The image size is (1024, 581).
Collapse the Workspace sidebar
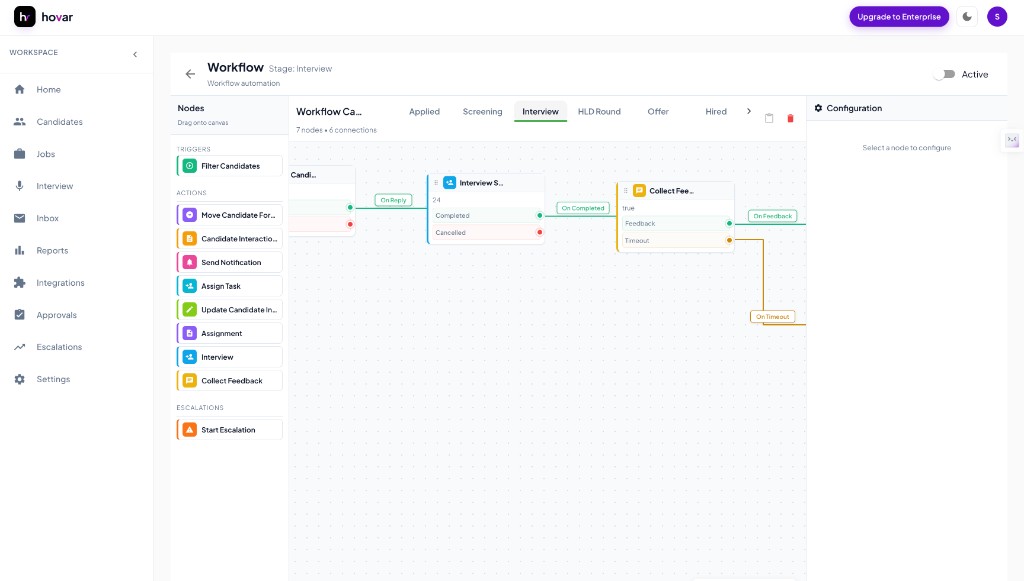135,54
